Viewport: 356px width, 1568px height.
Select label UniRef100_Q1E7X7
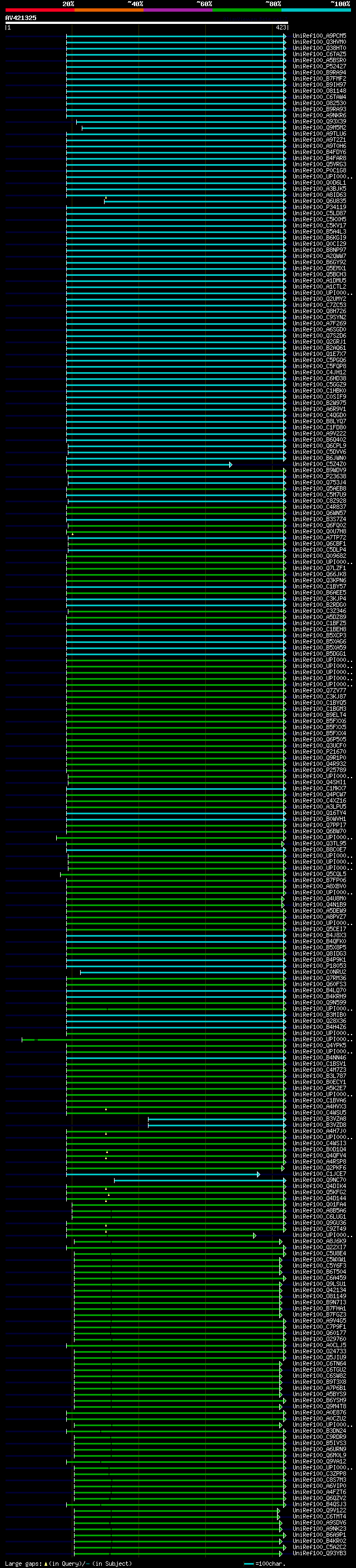[319, 354]
